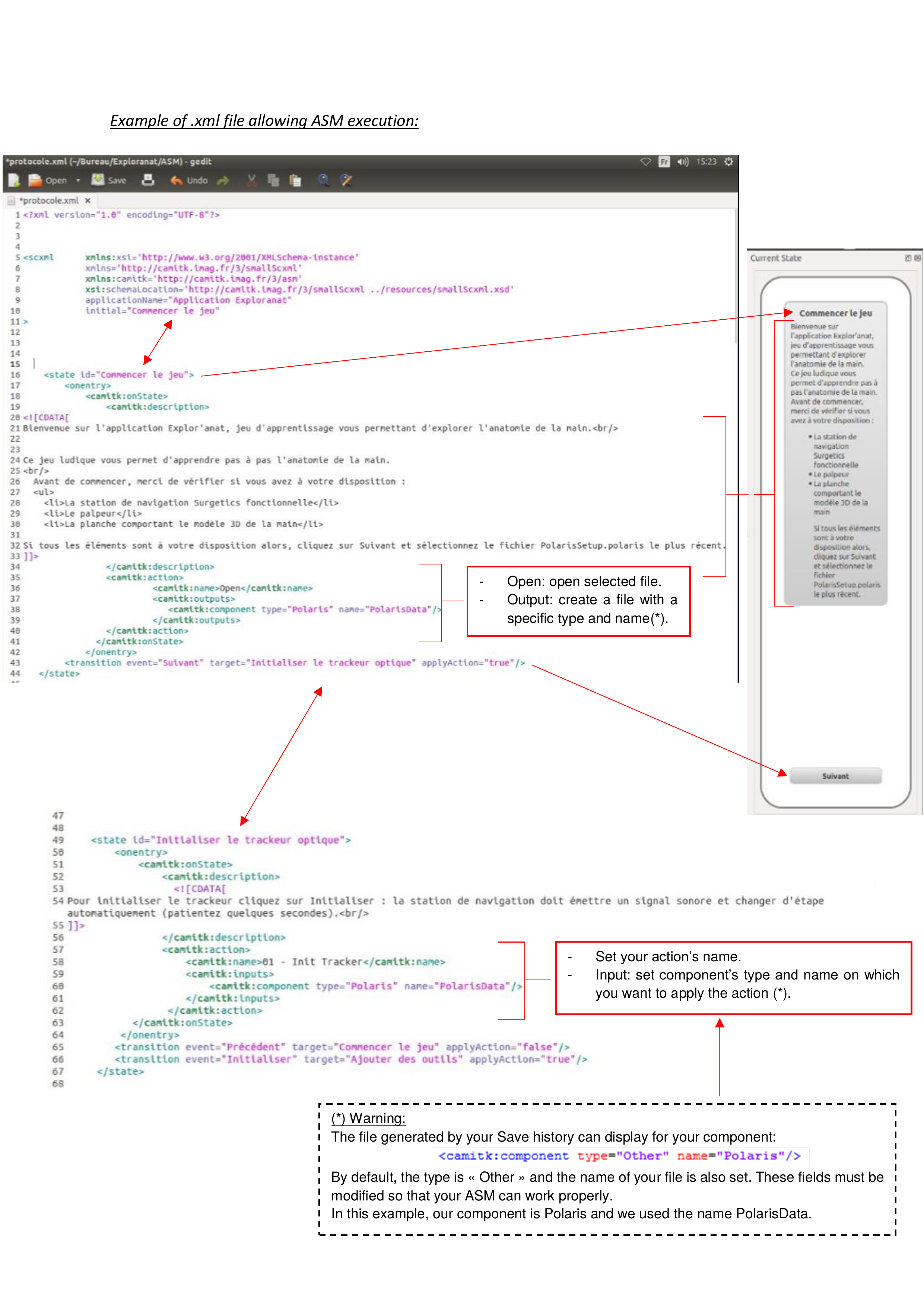Click the 15:23 clock in top bar
The image size is (924, 1307).
pyautogui.click(x=706, y=162)
